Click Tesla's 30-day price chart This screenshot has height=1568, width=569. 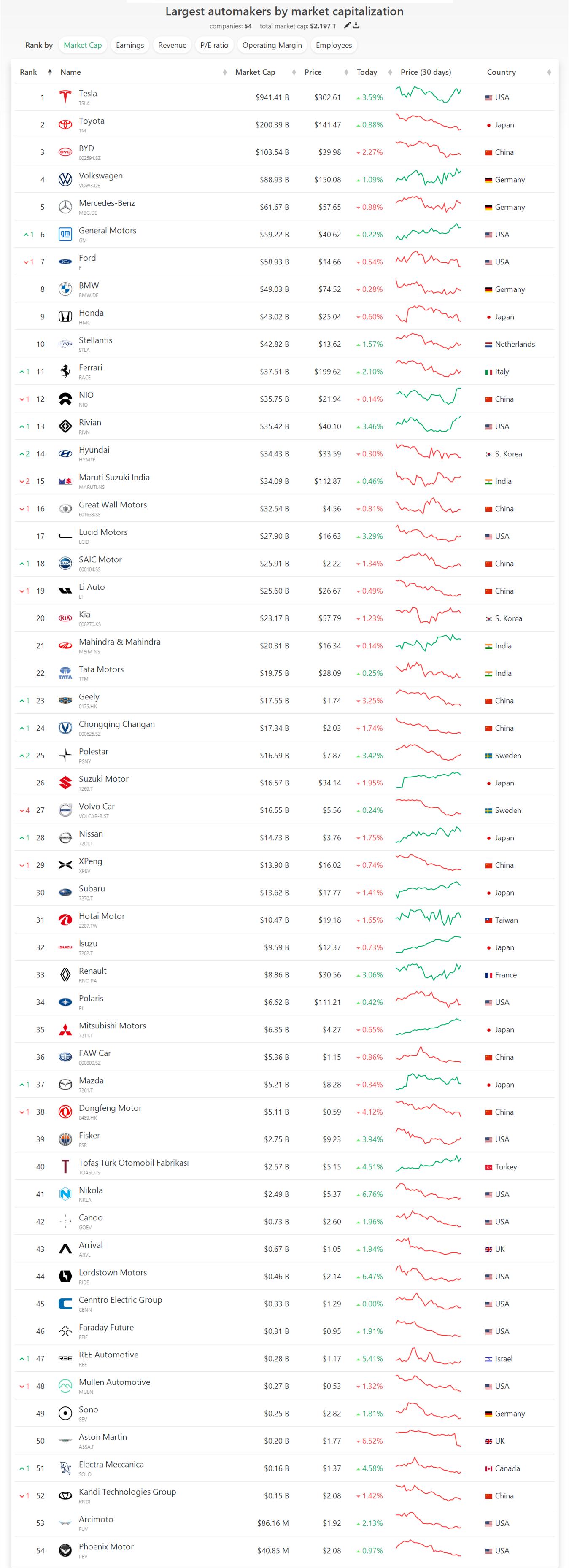(428, 95)
